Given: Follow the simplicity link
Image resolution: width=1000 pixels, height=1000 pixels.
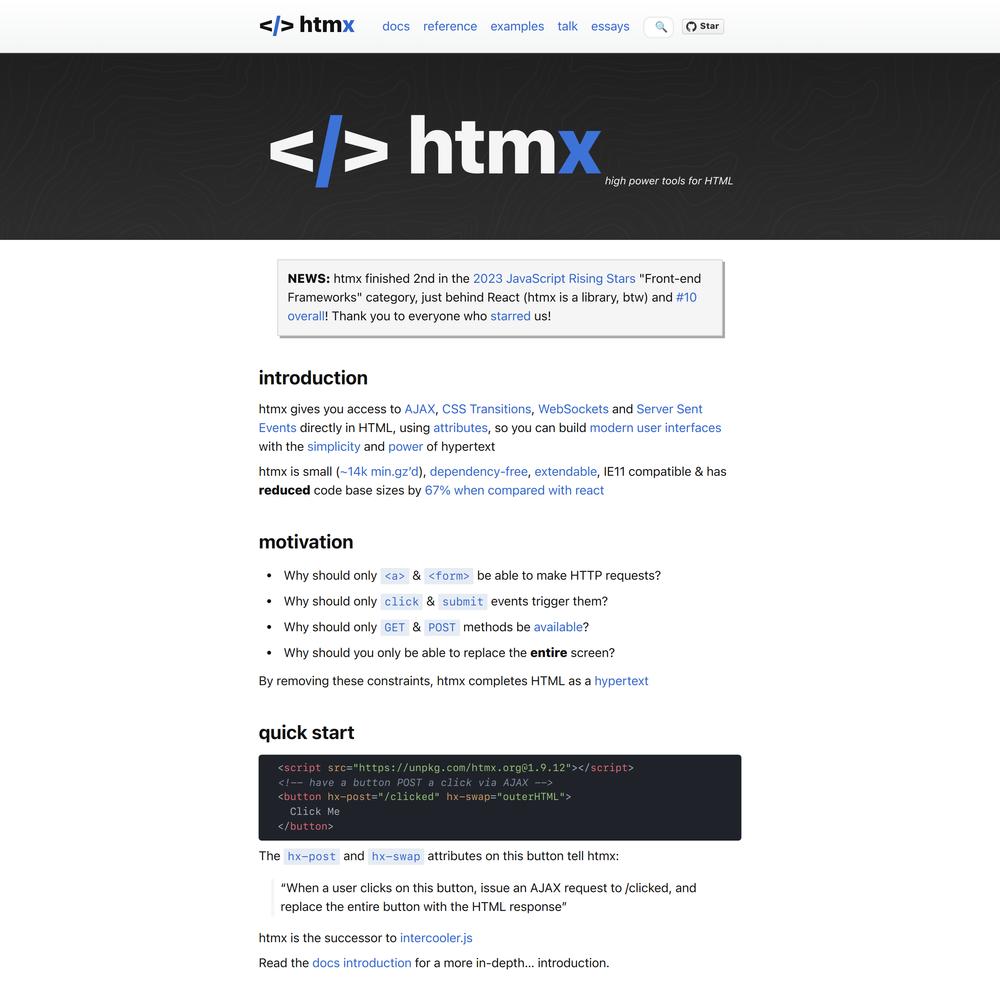Looking at the screenshot, I should pos(334,446).
